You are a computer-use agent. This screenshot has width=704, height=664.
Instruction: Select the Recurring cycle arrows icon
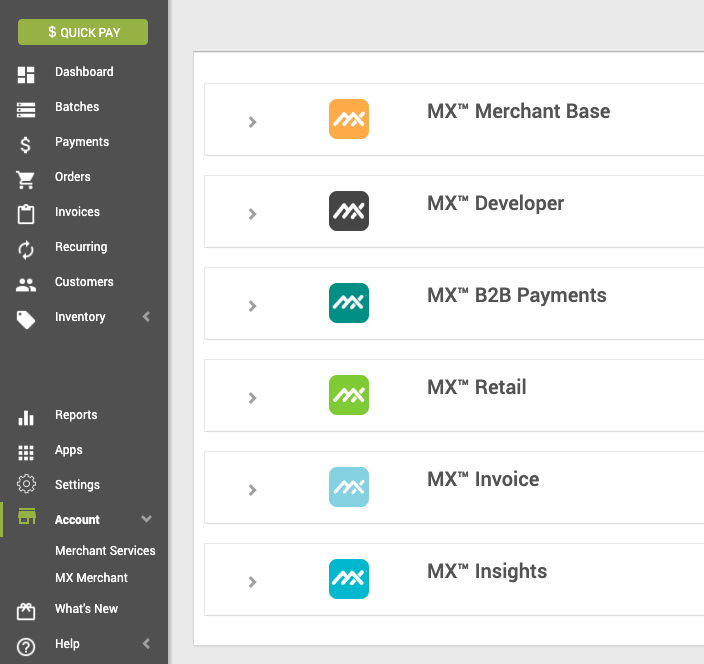(26, 250)
